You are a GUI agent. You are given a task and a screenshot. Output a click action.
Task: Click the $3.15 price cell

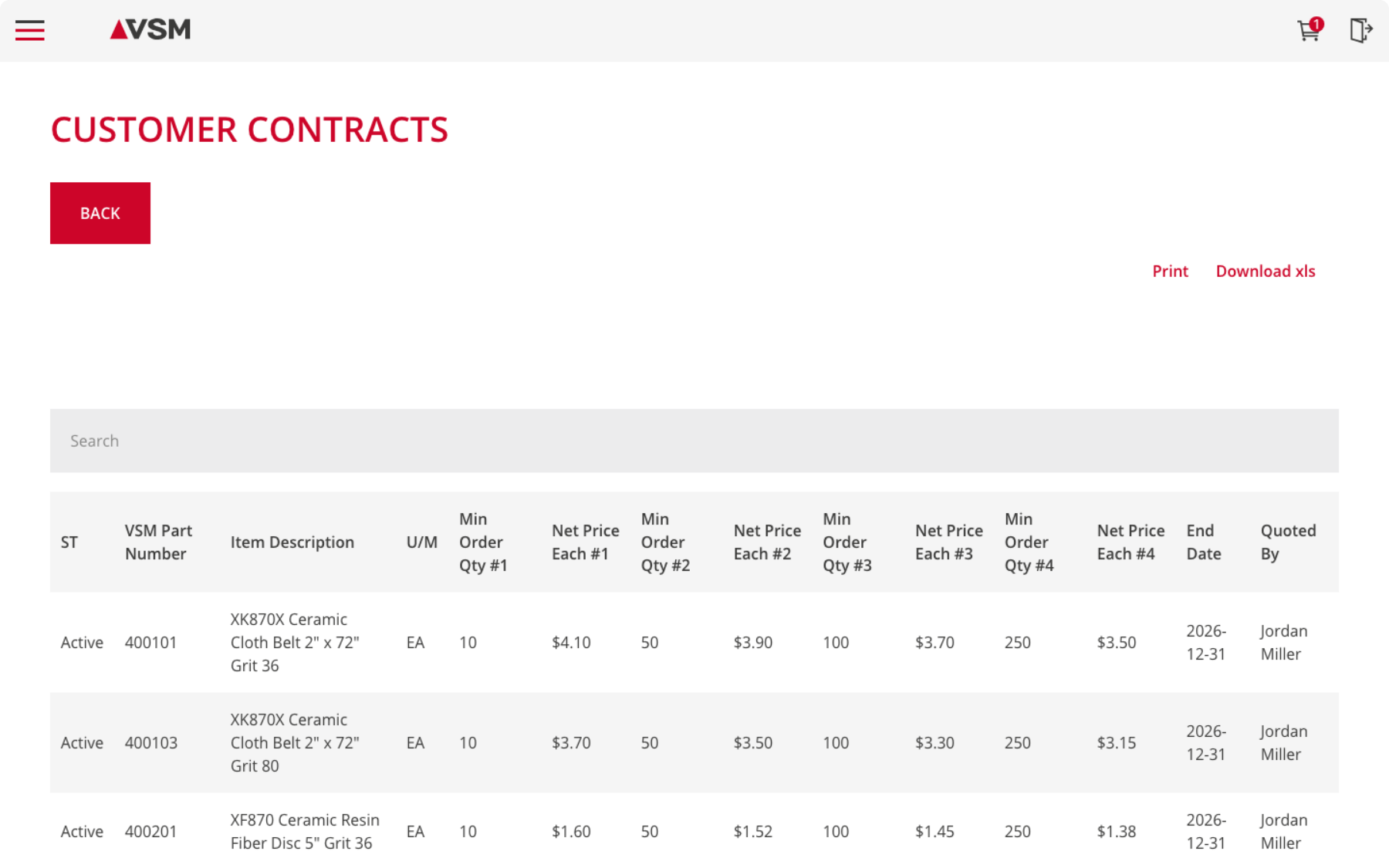click(1117, 743)
